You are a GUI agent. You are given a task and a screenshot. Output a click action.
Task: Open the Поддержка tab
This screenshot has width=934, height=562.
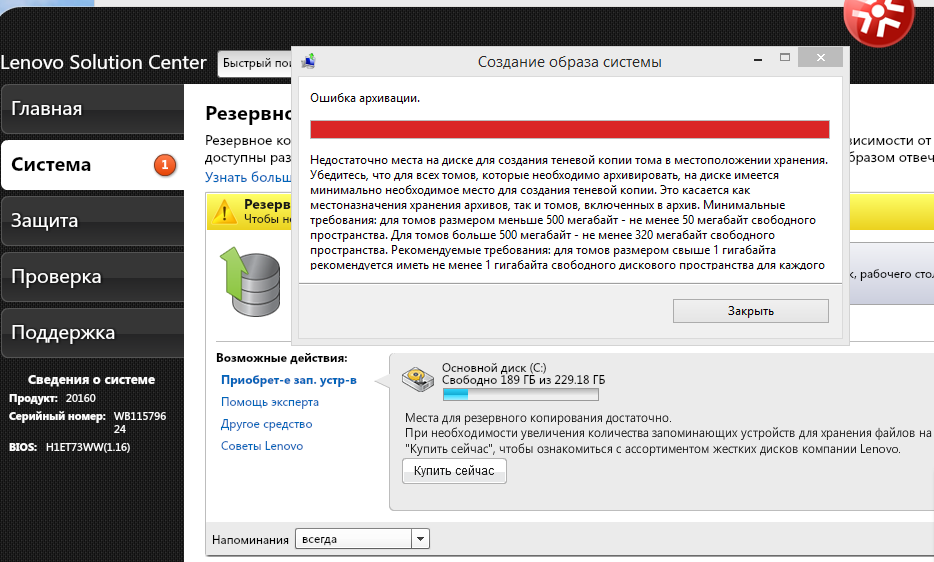(92, 333)
